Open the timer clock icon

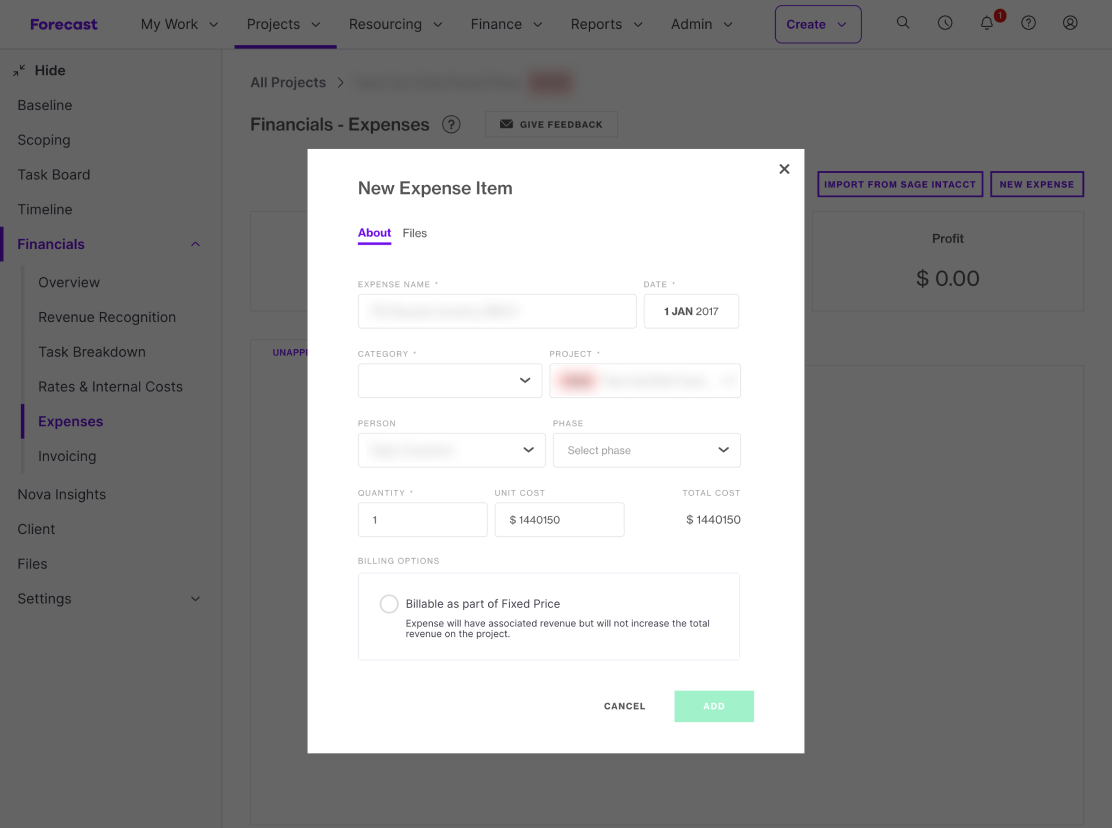tap(945, 23)
